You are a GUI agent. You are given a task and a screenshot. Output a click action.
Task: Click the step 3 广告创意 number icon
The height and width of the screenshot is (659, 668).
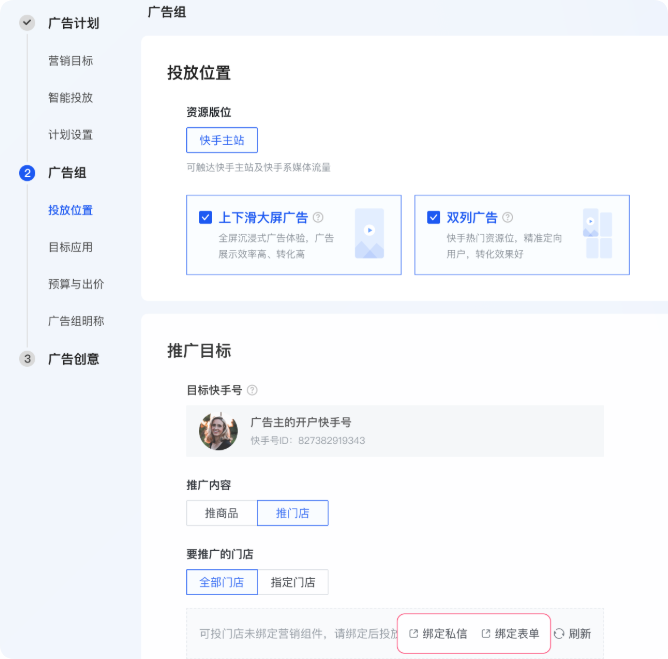(27, 359)
